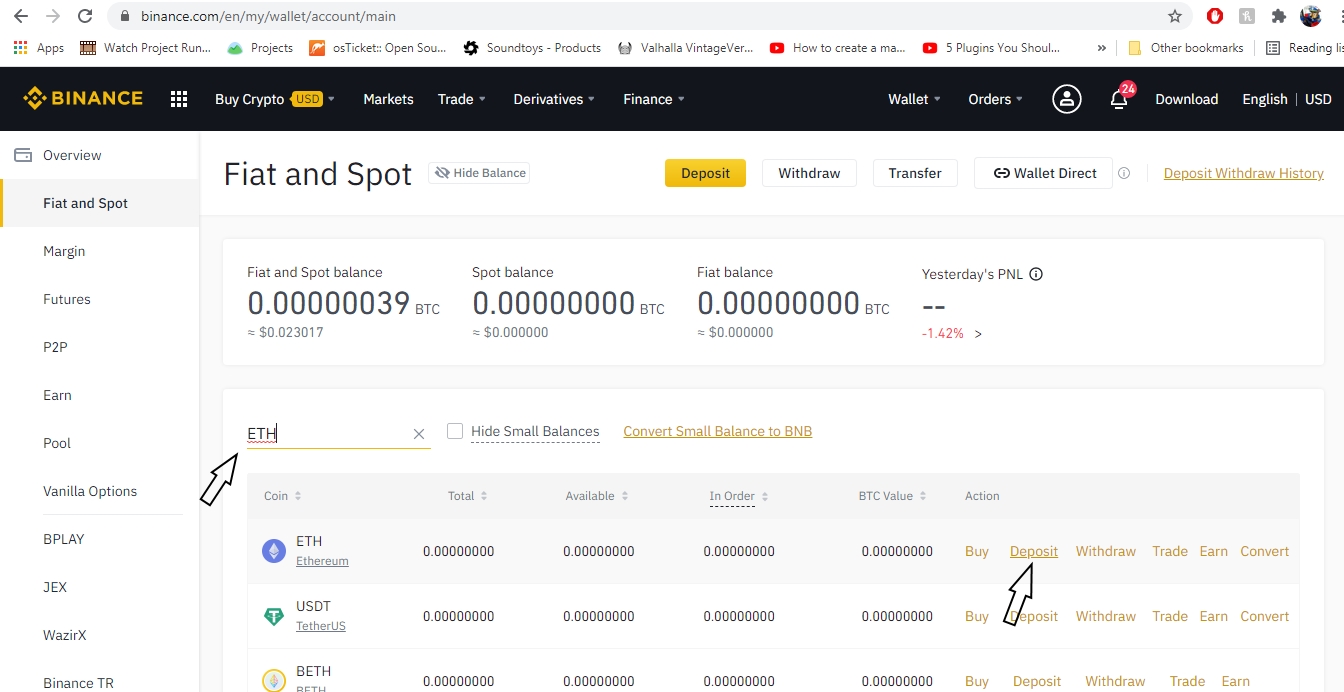Toggle Hide Balance
The height and width of the screenshot is (692, 1344).
coord(479,173)
